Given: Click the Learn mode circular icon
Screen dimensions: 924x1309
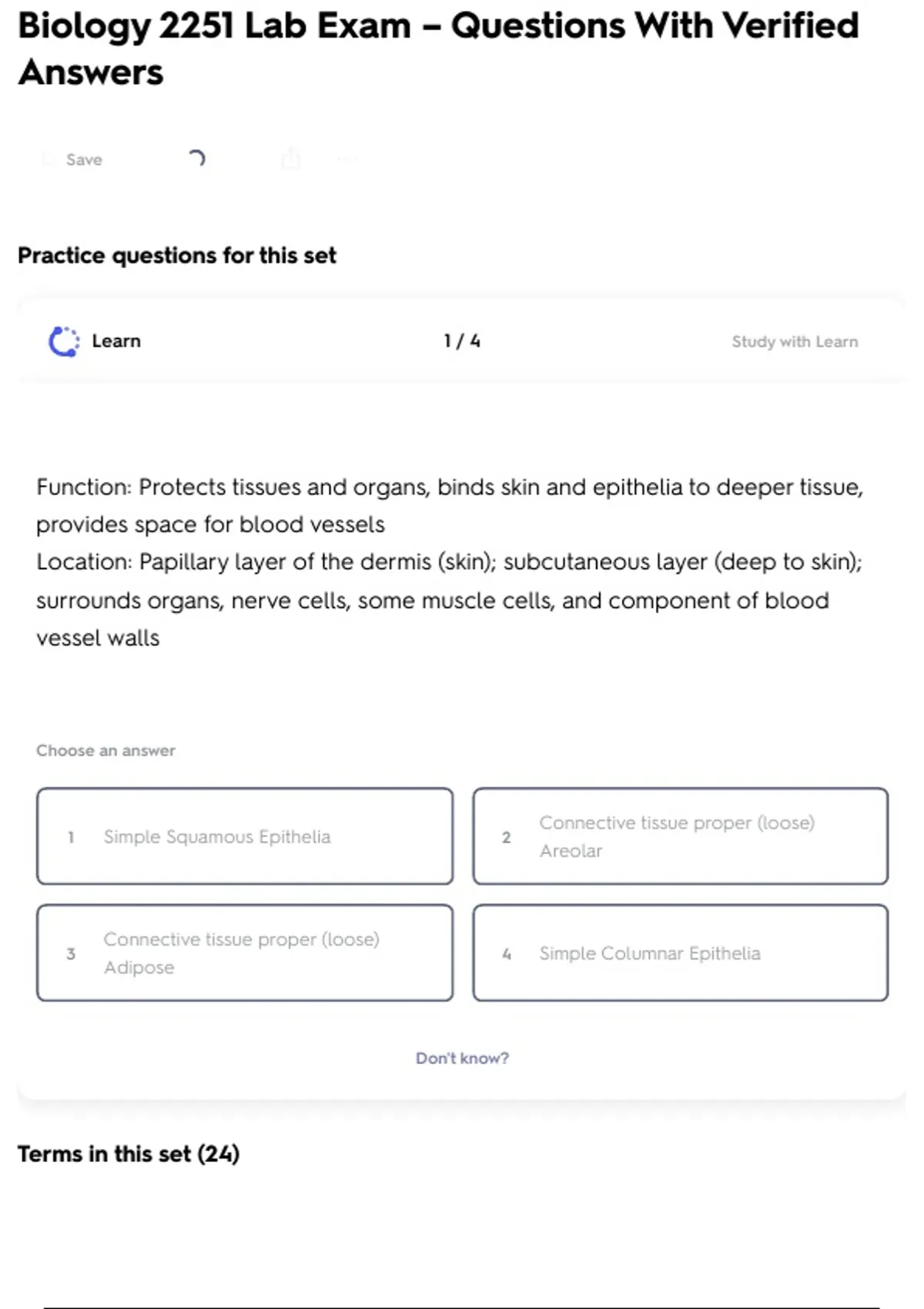Looking at the screenshot, I should [64, 341].
